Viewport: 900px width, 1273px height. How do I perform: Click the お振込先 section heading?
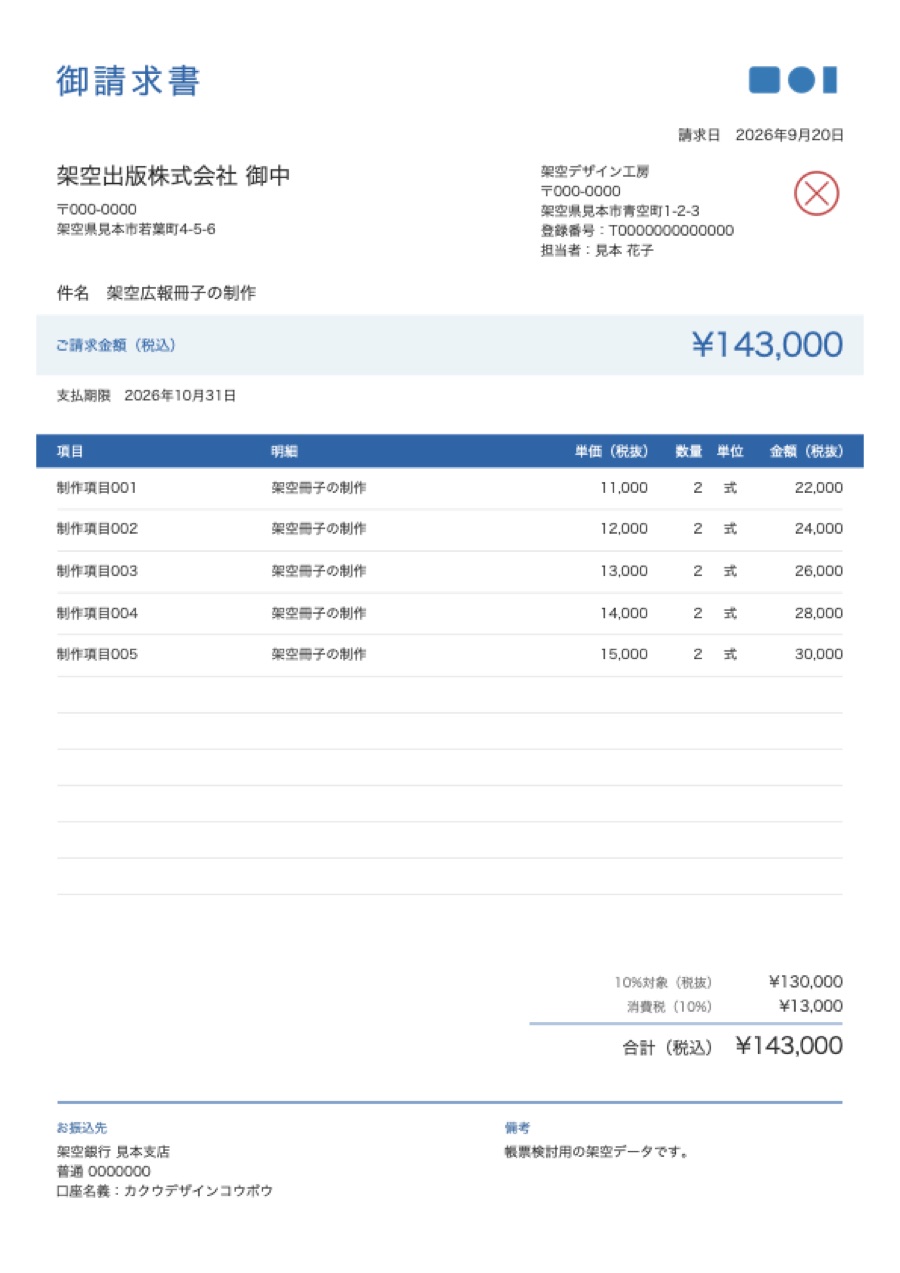click(x=82, y=1128)
